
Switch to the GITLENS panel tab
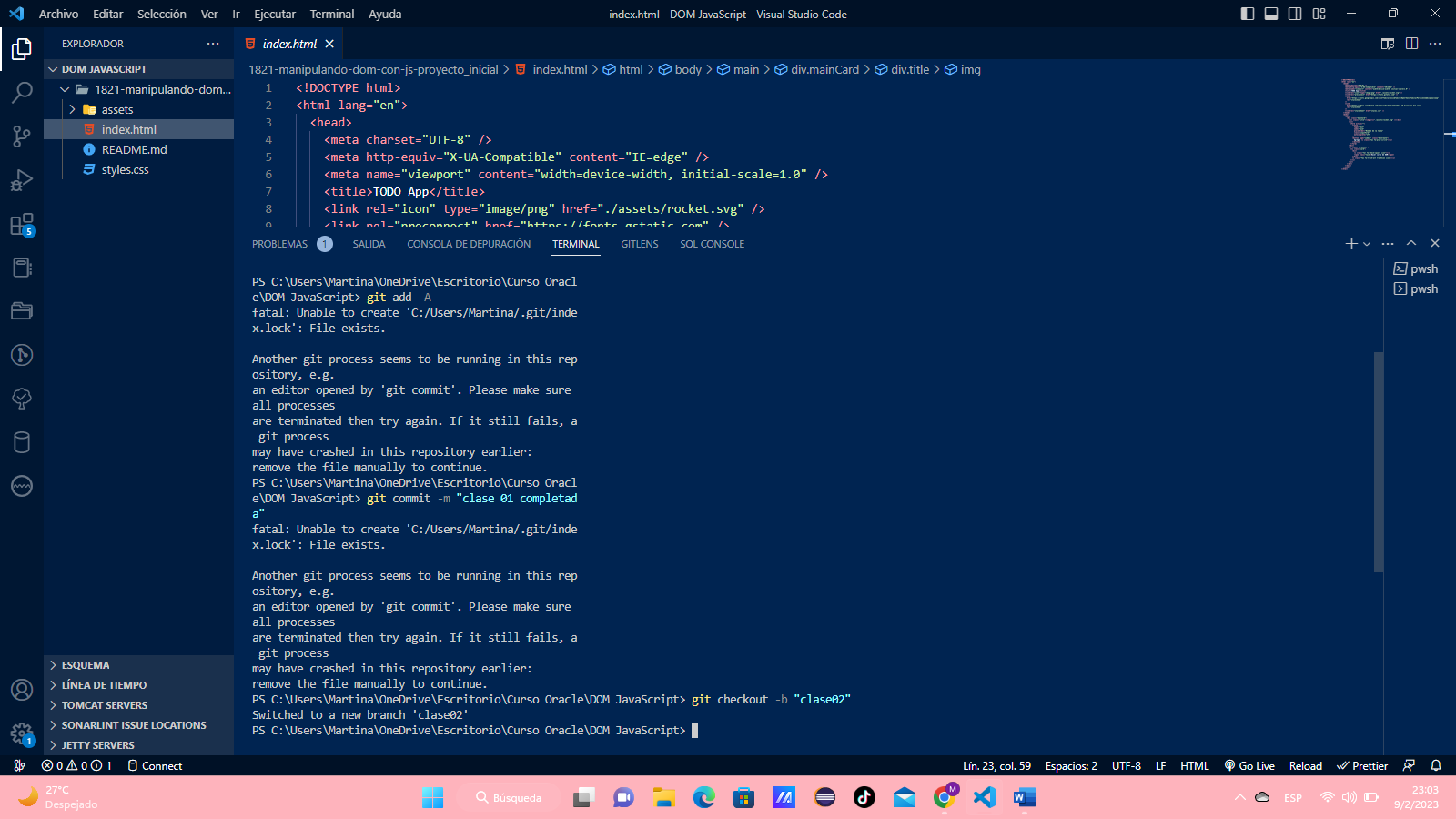(640, 244)
